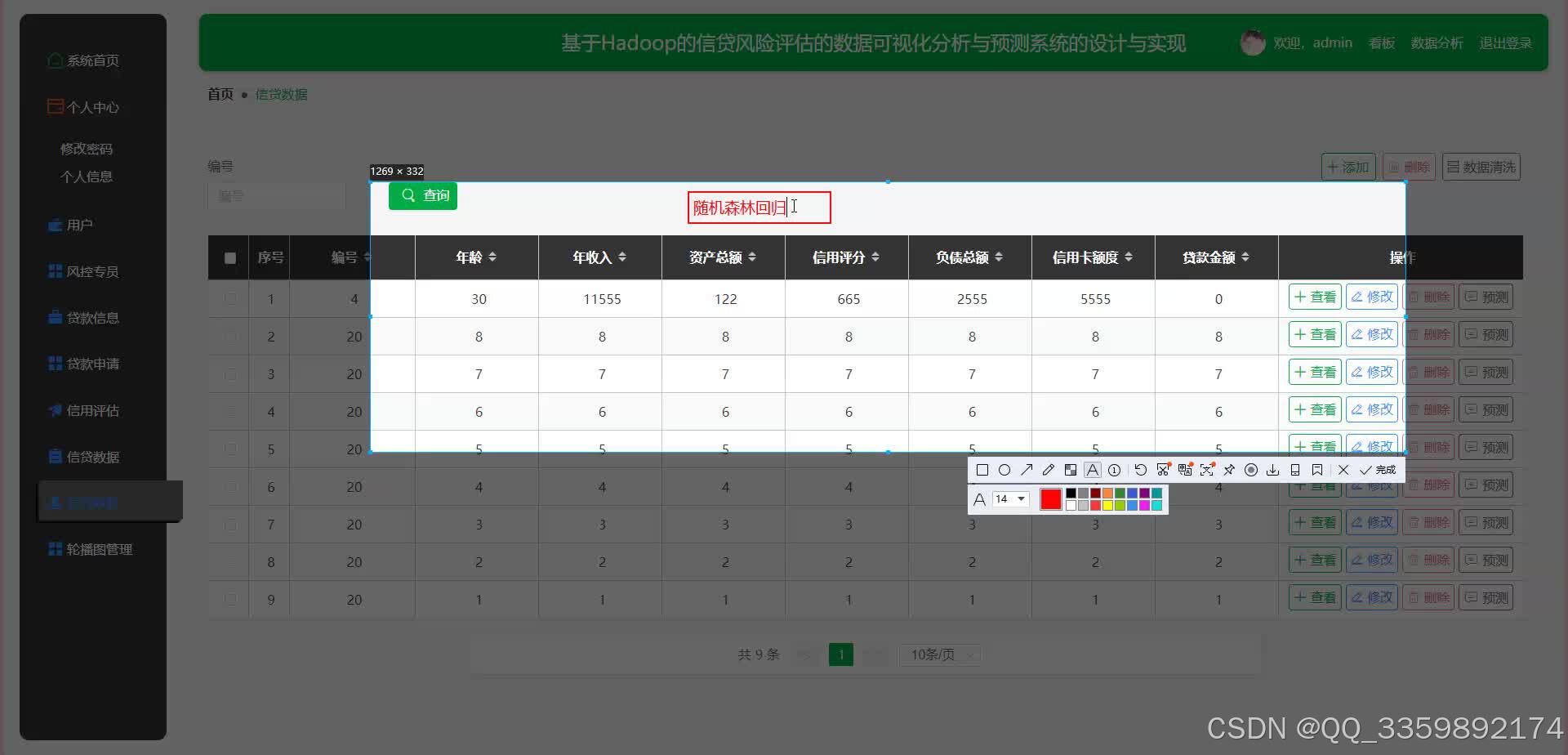Open the 10条/页 page size dropdown
1568x755 pixels.
pos(939,654)
